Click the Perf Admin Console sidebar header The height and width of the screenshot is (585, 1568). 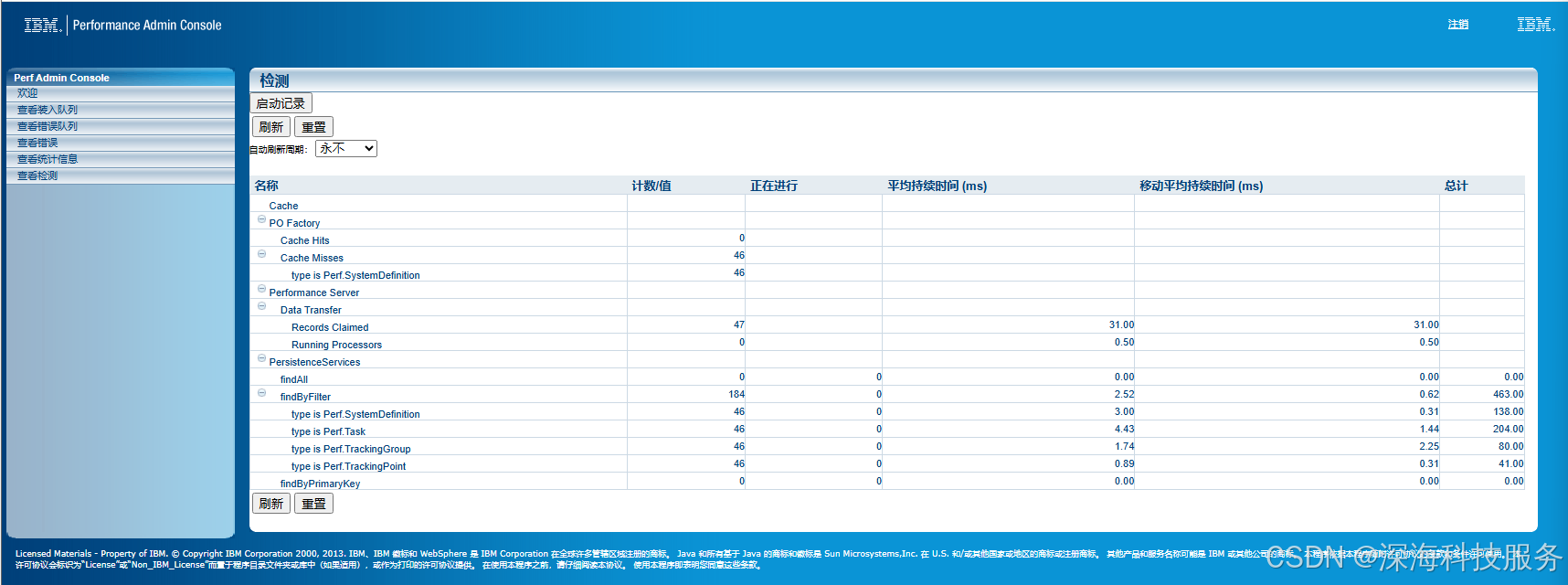coord(121,78)
